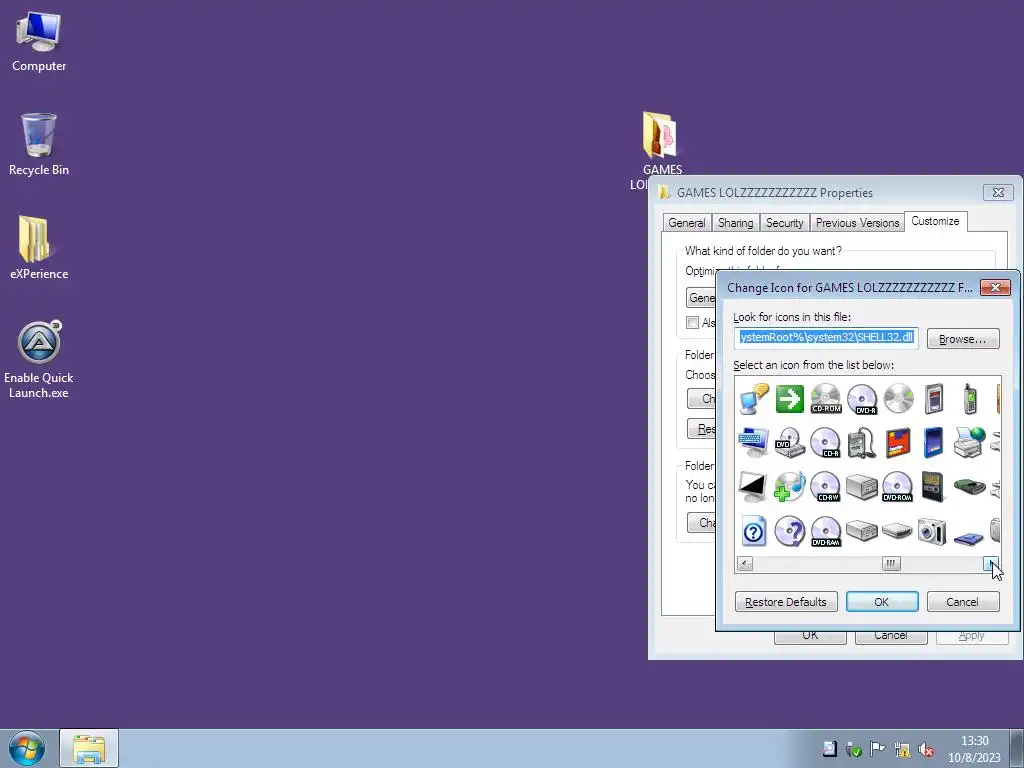
Task: Select the black and white monitor icon
Action: click(753, 487)
